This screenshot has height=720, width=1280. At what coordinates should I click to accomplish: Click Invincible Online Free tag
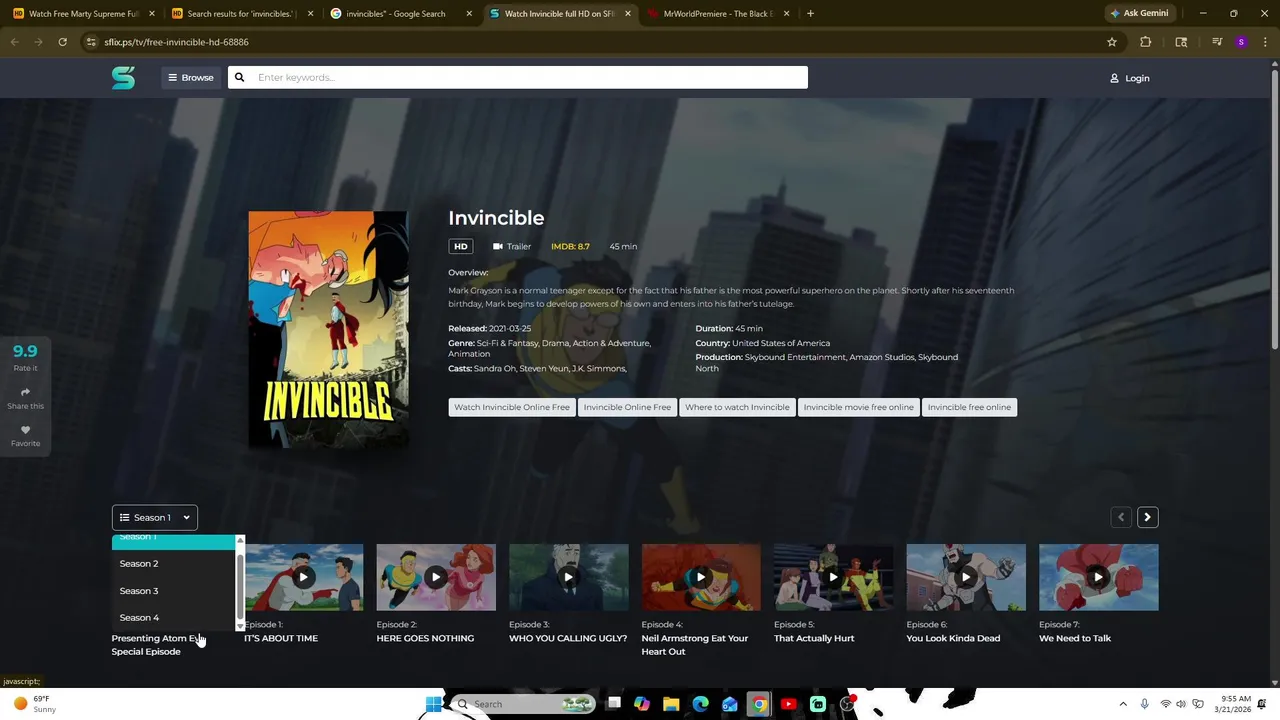[627, 407]
